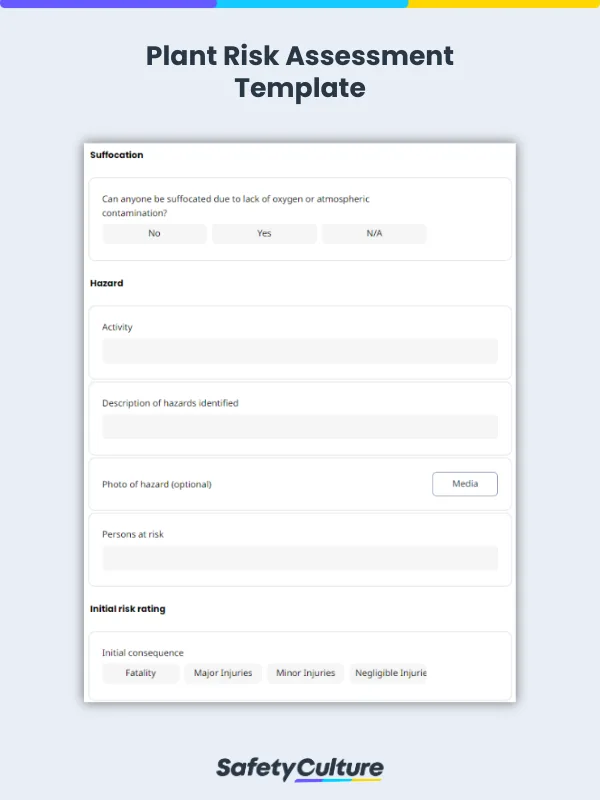600x800 pixels.
Task: Click the Persons at risk input field
Action: click(x=300, y=558)
